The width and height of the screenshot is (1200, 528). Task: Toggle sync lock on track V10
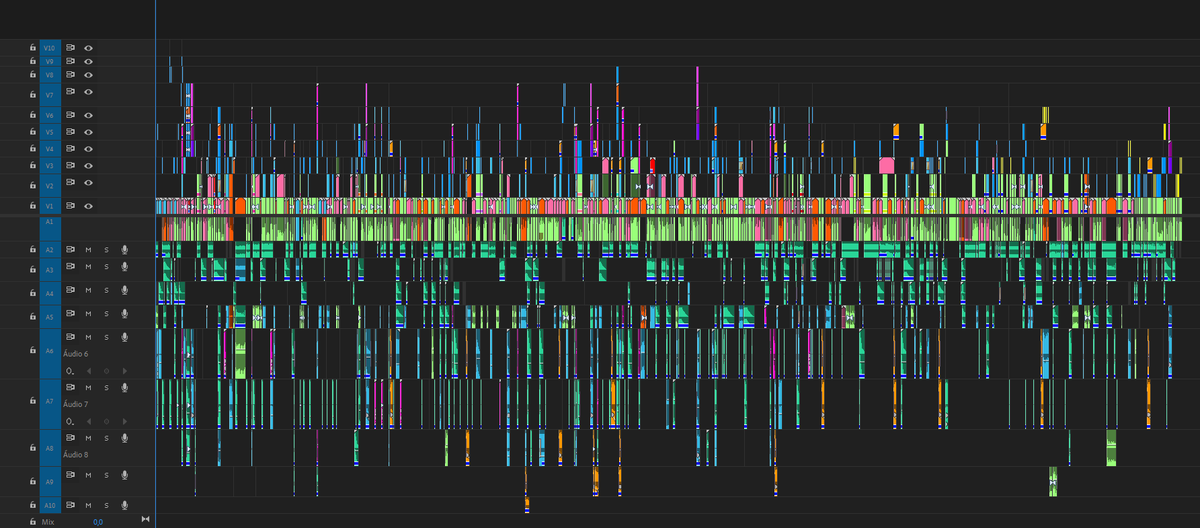pos(71,47)
